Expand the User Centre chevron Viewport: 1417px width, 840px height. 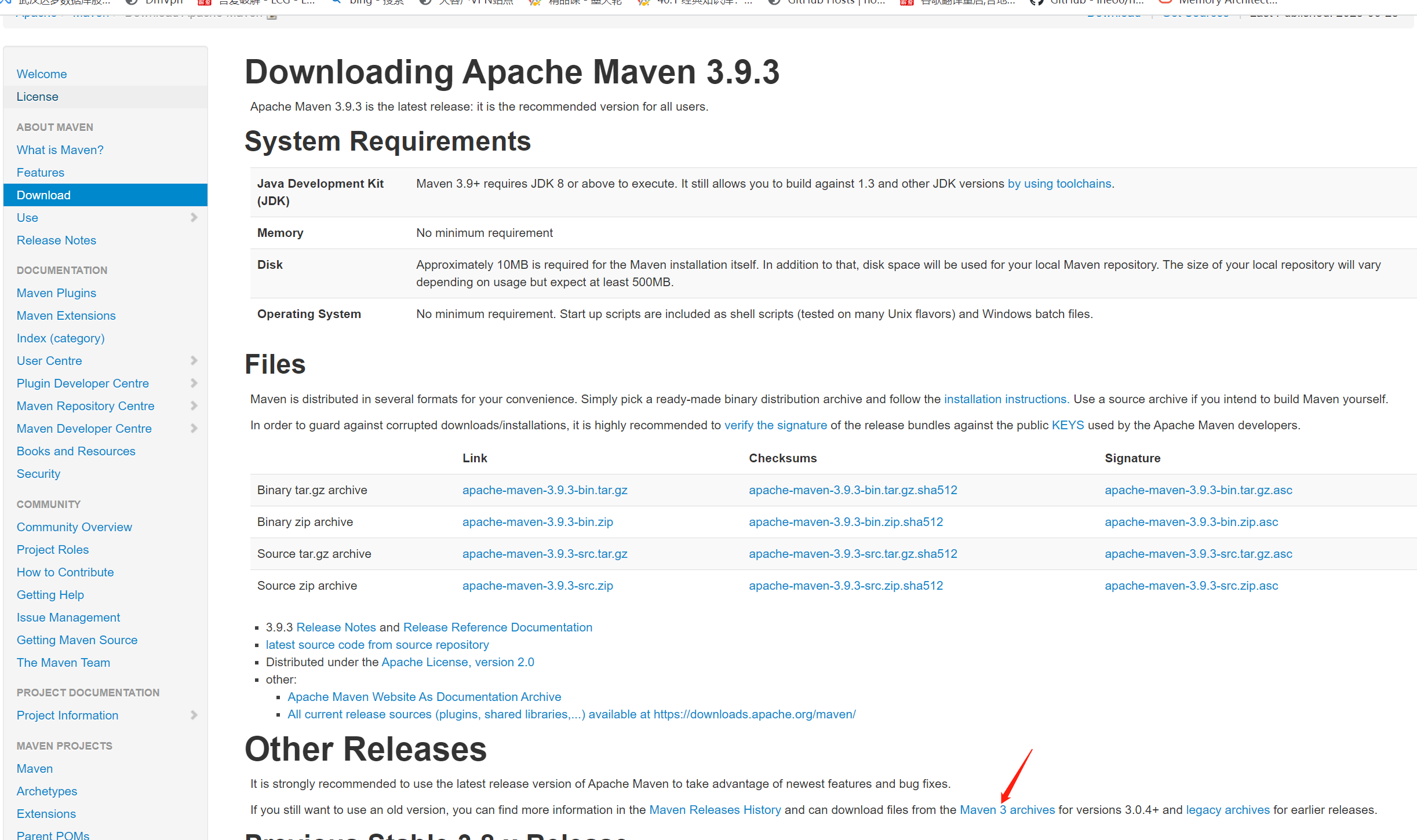[x=194, y=361]
